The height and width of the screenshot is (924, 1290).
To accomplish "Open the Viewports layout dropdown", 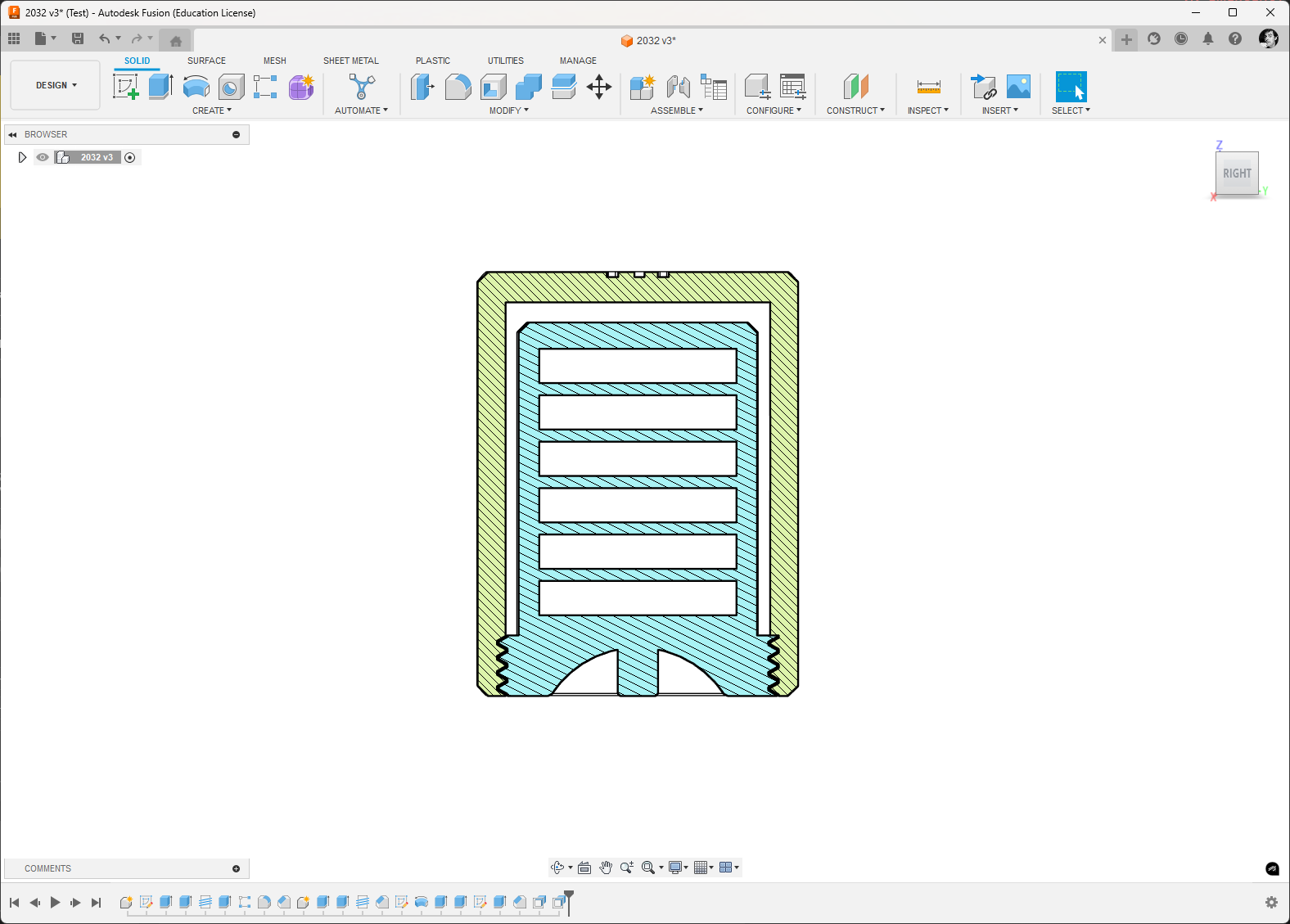I will (729, 868).
